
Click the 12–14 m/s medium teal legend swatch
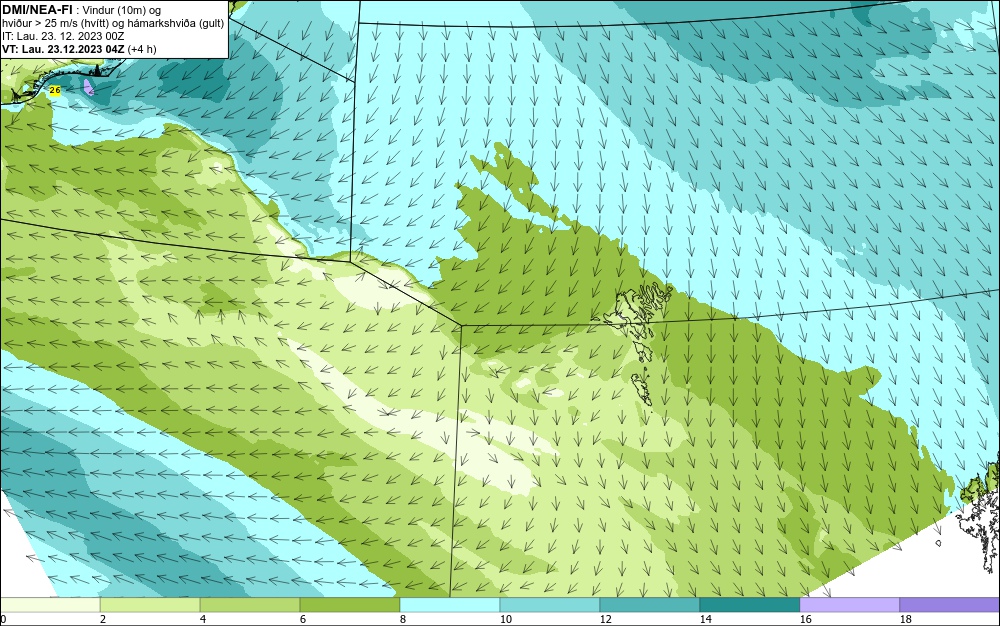649,604
